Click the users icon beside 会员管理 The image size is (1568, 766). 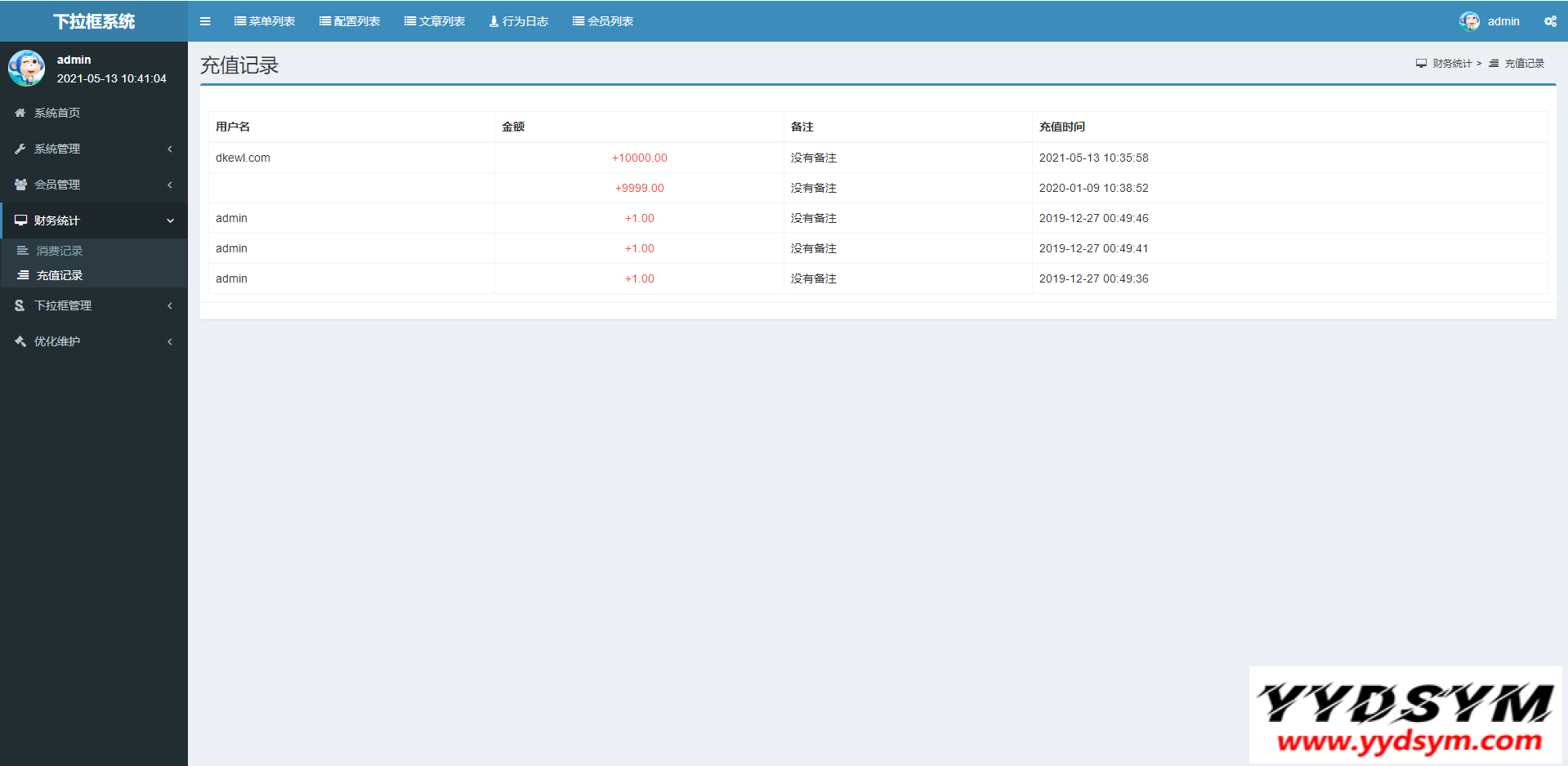(20, 185)
